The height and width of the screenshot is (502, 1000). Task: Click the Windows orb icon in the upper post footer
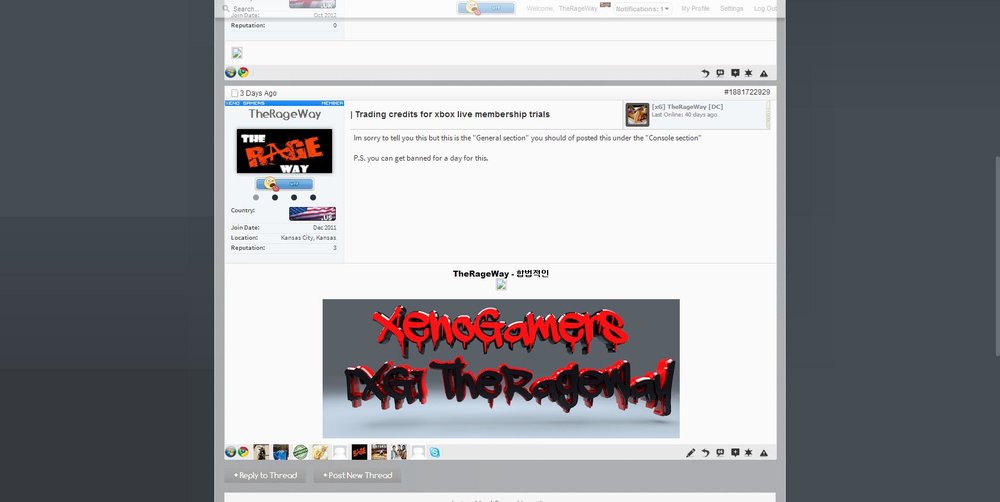tap(230, 72)
